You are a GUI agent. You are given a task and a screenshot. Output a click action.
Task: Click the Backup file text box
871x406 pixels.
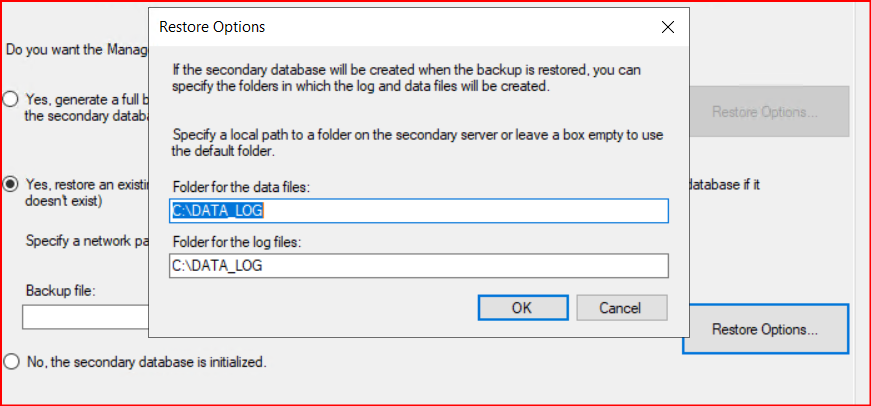tap(85, 317)
